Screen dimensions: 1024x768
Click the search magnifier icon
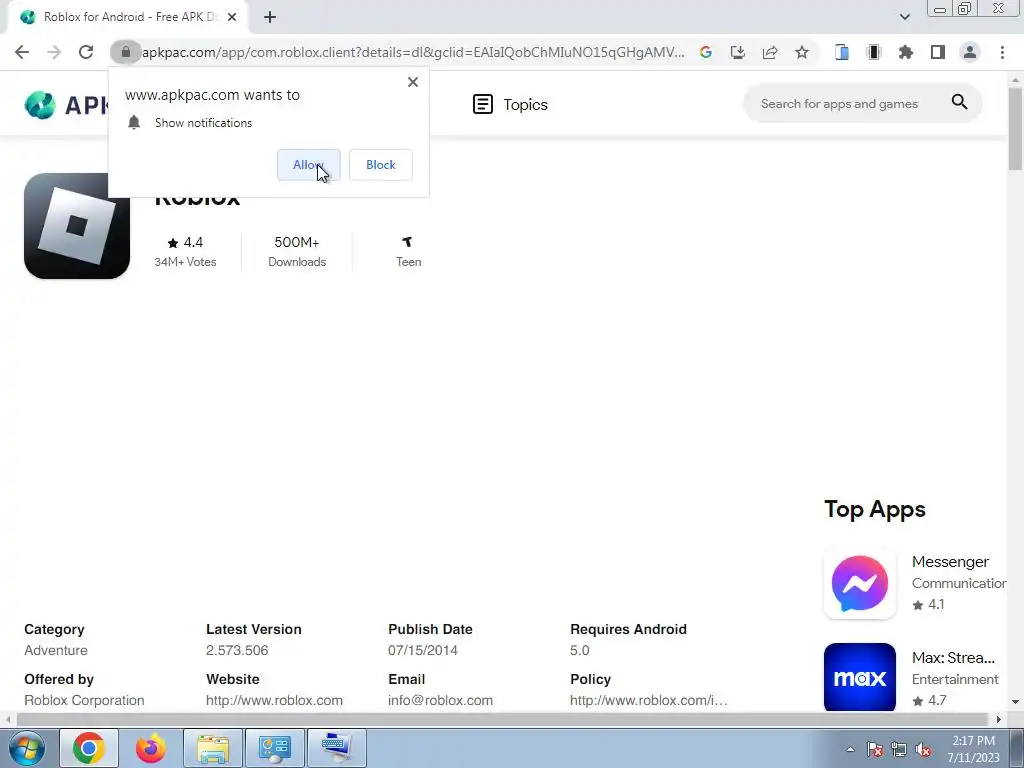[959, 102]
